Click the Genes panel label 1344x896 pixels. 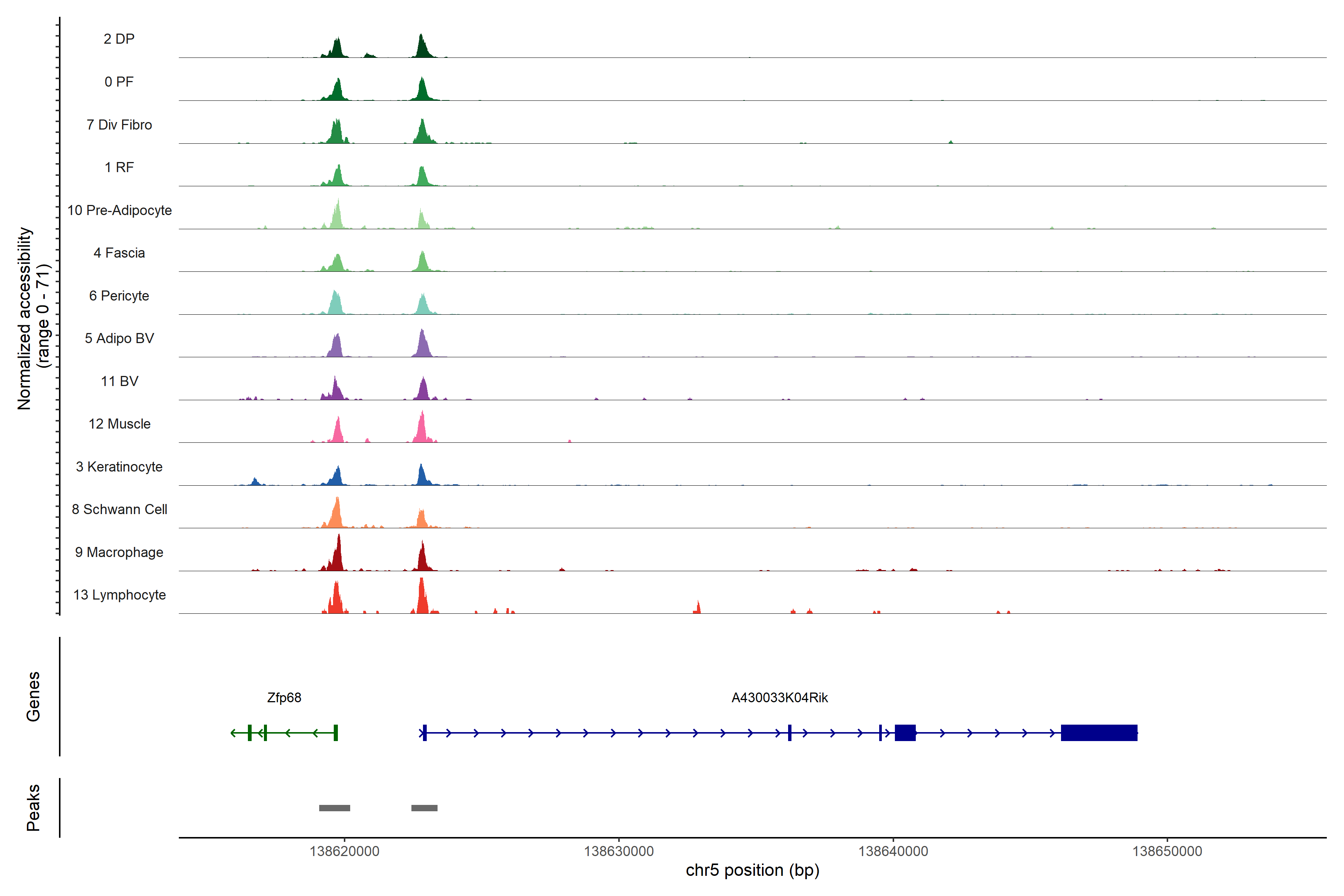[33, 697]
